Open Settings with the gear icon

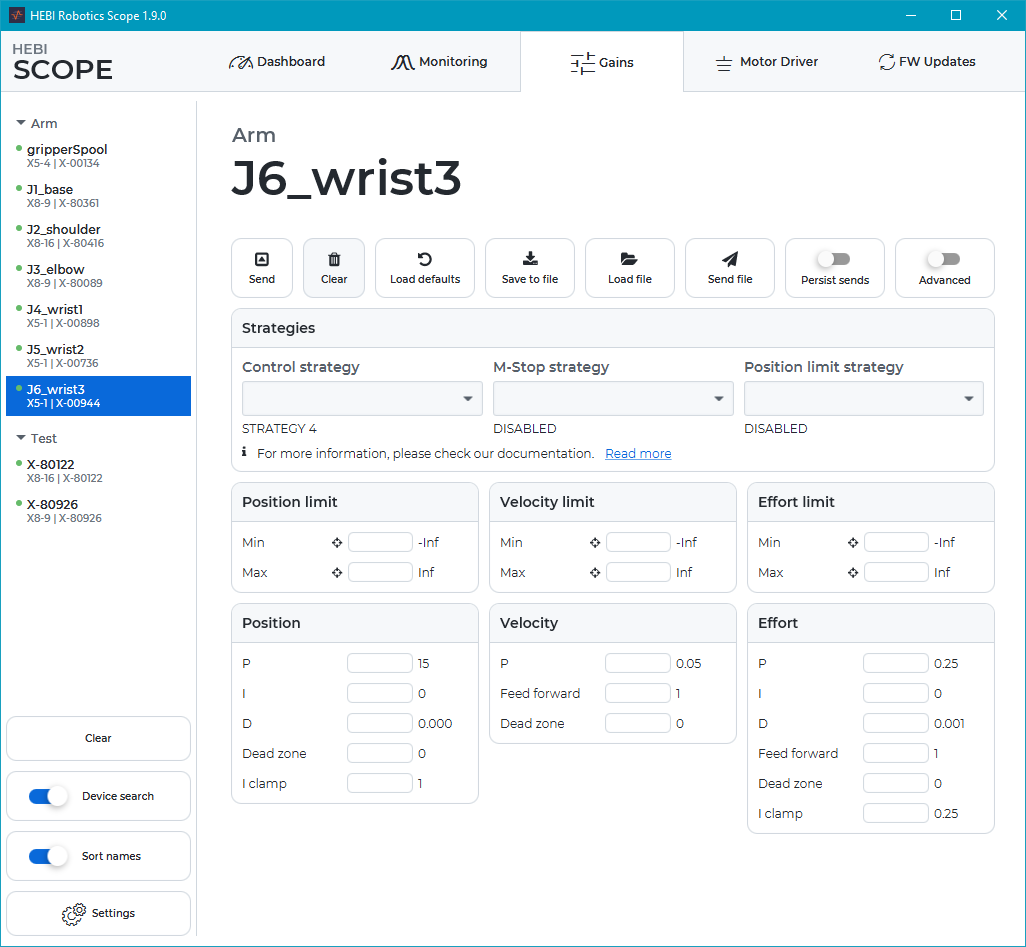pos(74,914)
